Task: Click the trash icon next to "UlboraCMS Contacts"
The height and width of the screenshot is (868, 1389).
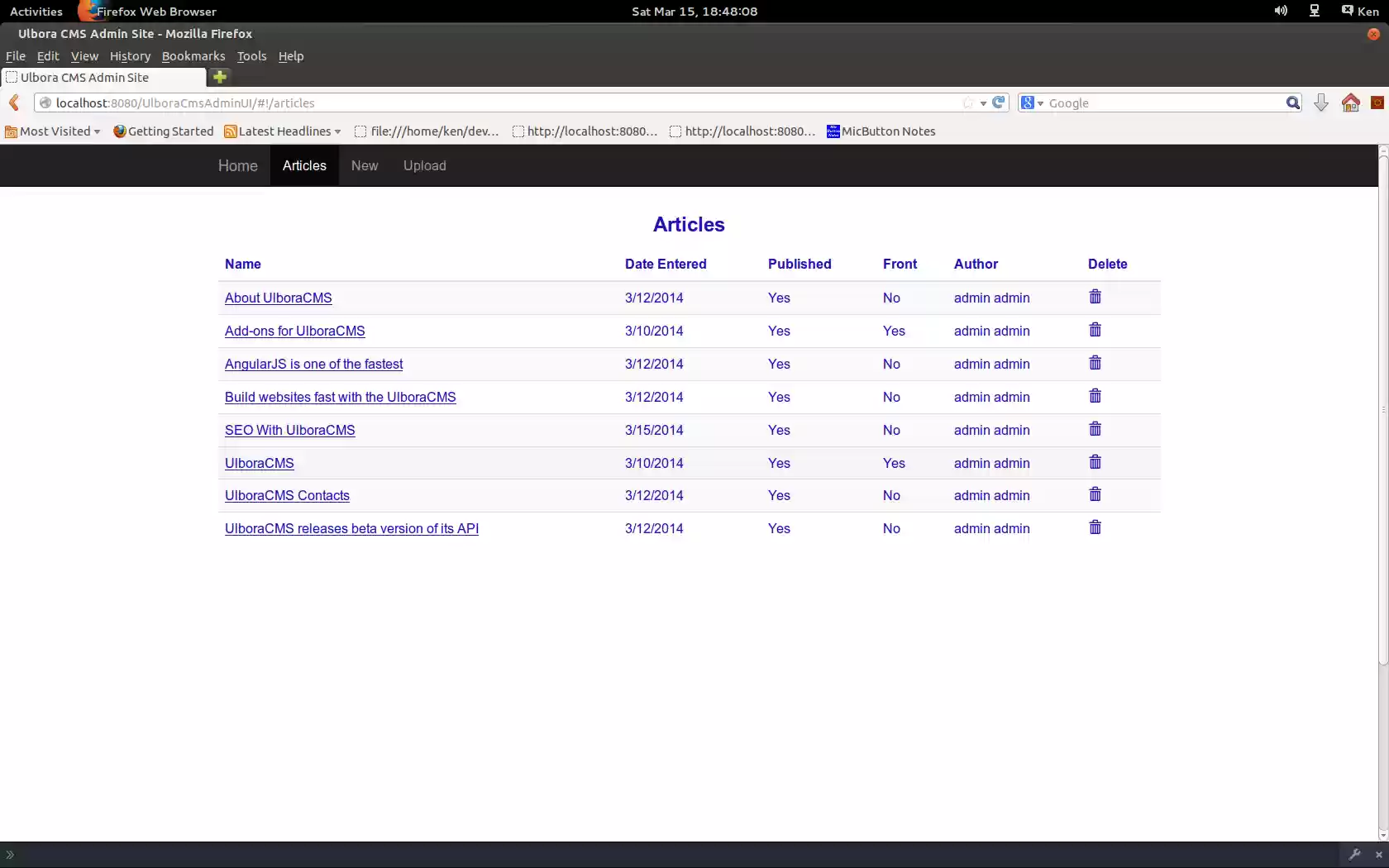Action: pos(1095,494)
